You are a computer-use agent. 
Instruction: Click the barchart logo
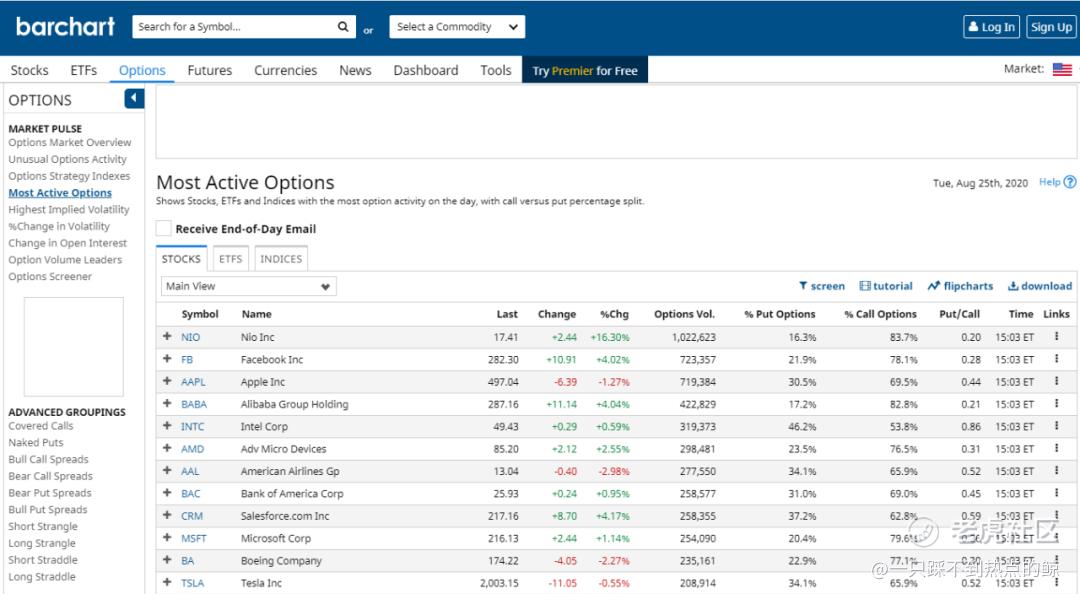tap(65, 27)
